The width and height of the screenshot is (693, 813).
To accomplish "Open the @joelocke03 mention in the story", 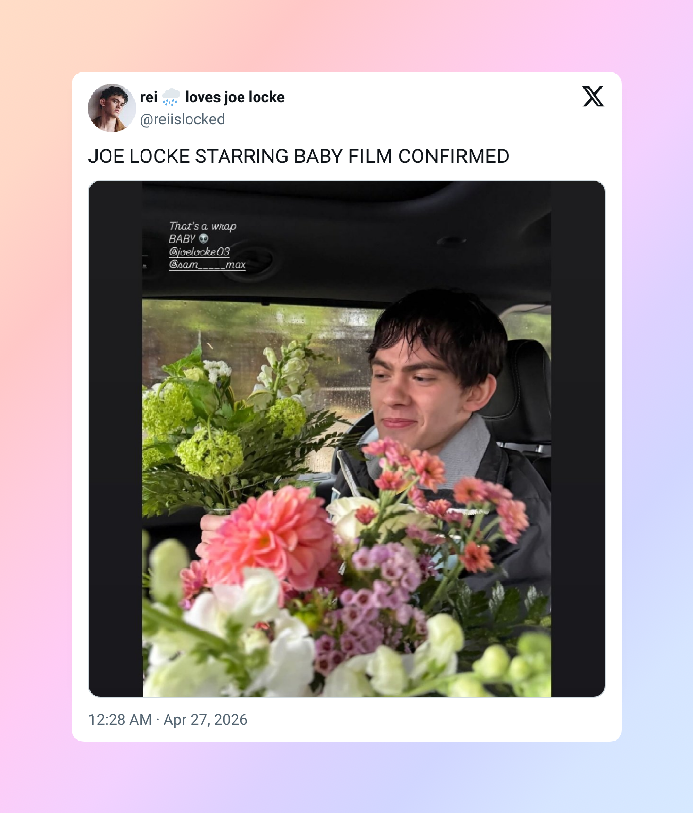I will click(x=199, y=251).
